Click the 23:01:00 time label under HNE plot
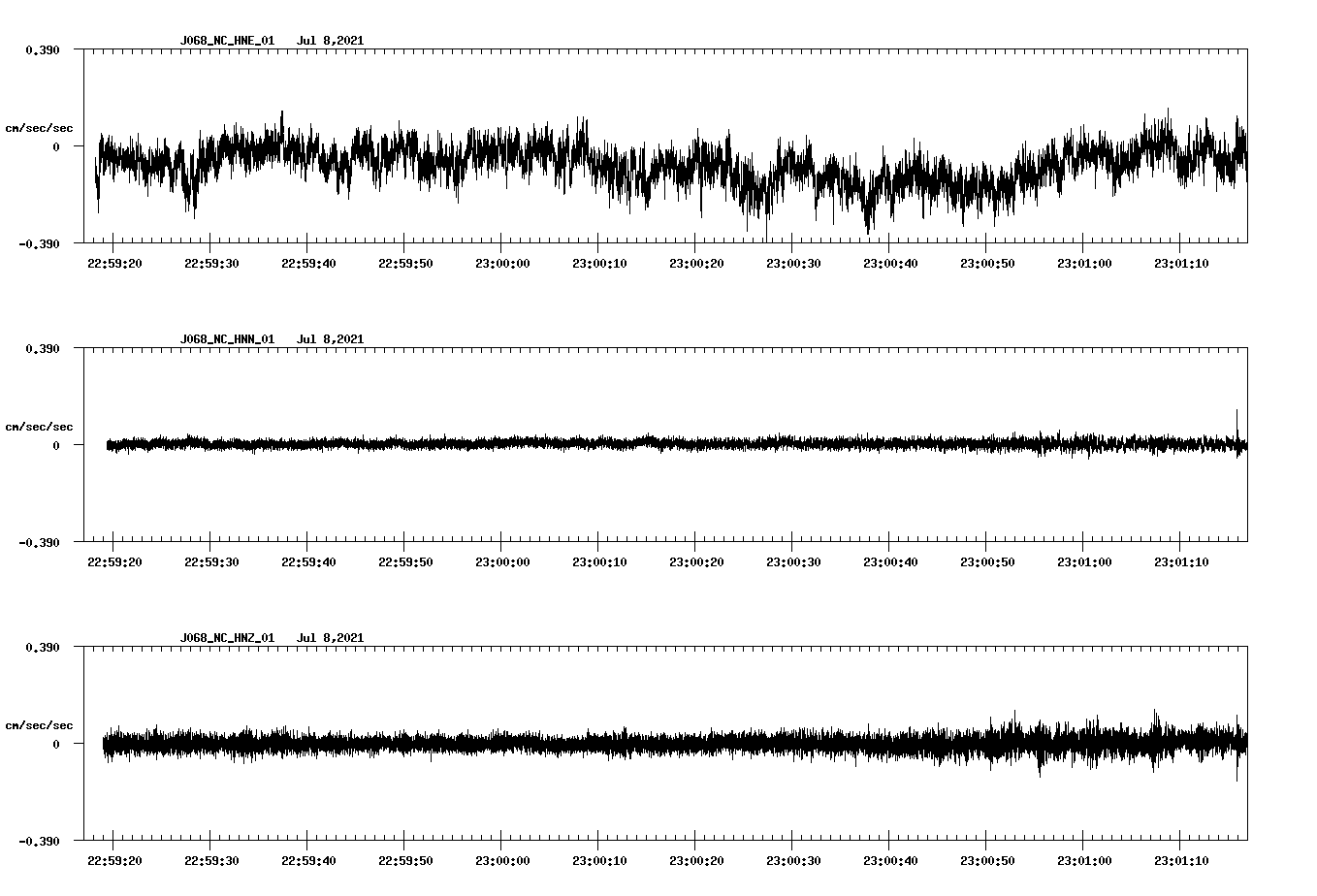Viewport: 1317px width, 896px height. click(x=1083, y=264)
